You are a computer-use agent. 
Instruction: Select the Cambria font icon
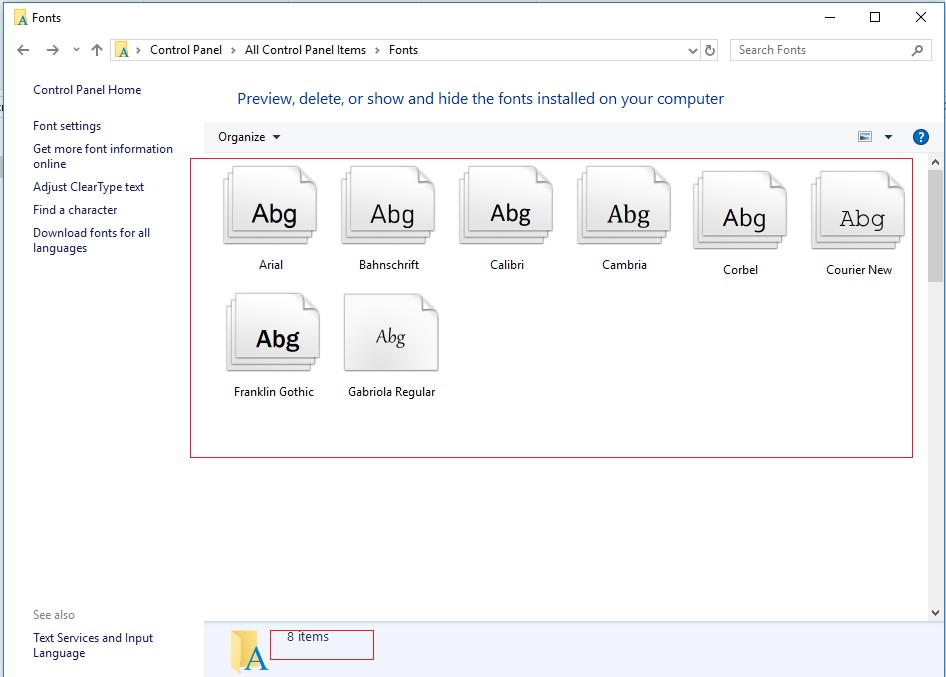pyautogui.click(x=625, y=209)
